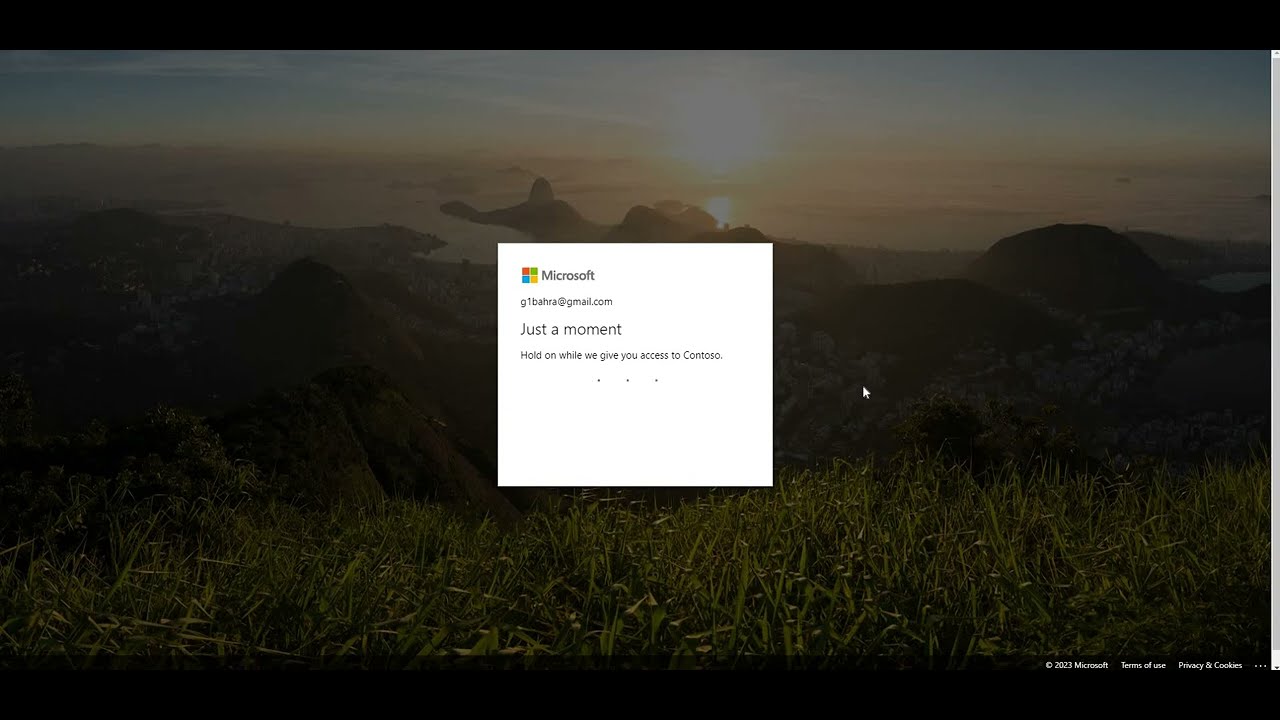
Task: Click the Microsoft logo in the sign-in card
Action: [x=558, y=275]
